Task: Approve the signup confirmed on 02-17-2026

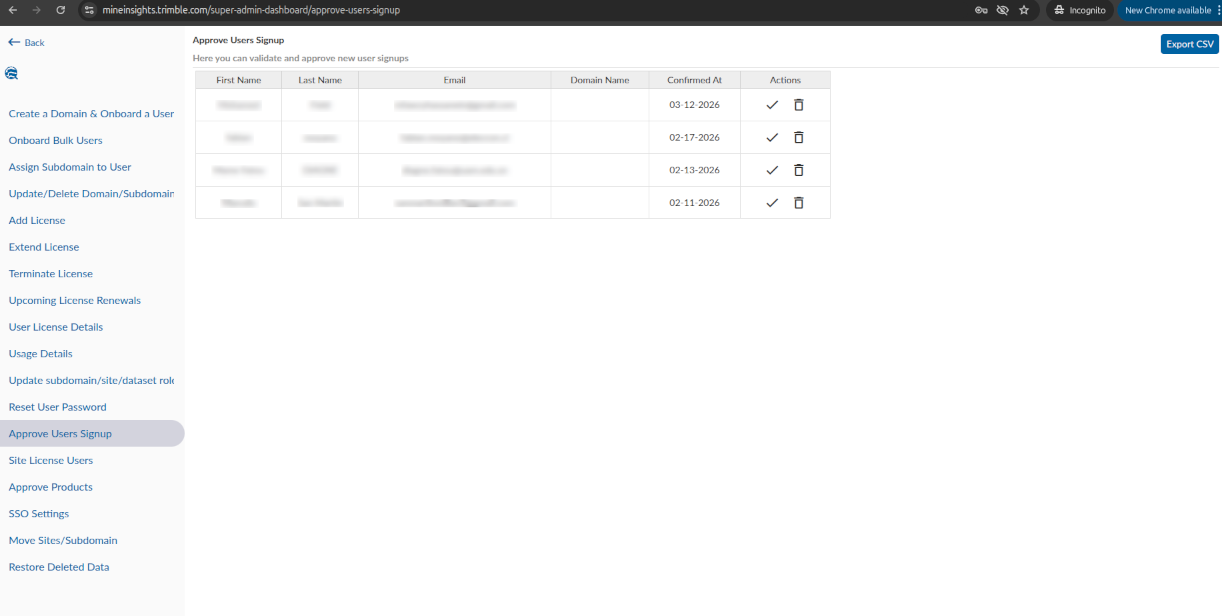Action: 771,138
